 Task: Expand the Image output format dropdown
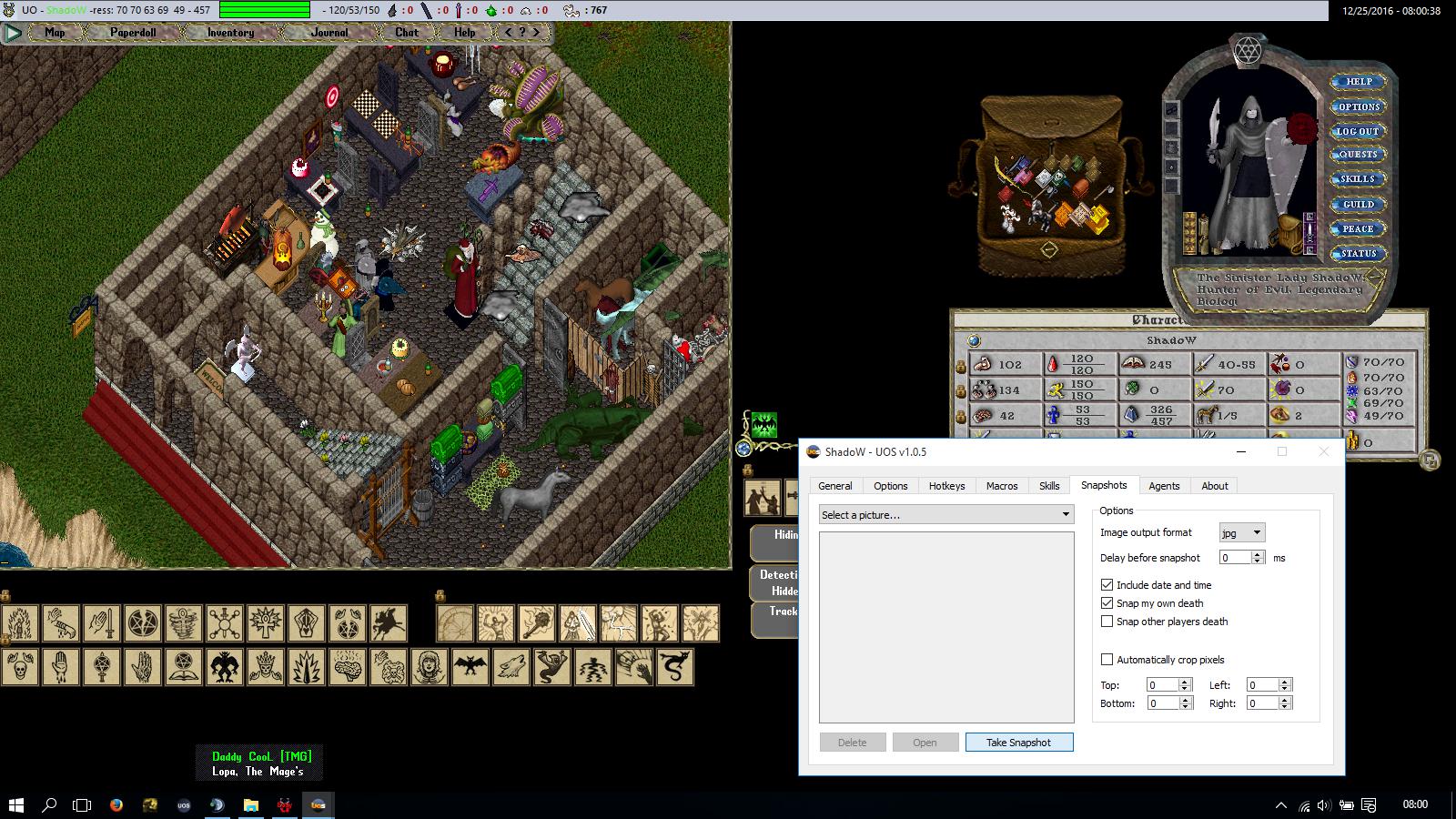(1242, 533)
